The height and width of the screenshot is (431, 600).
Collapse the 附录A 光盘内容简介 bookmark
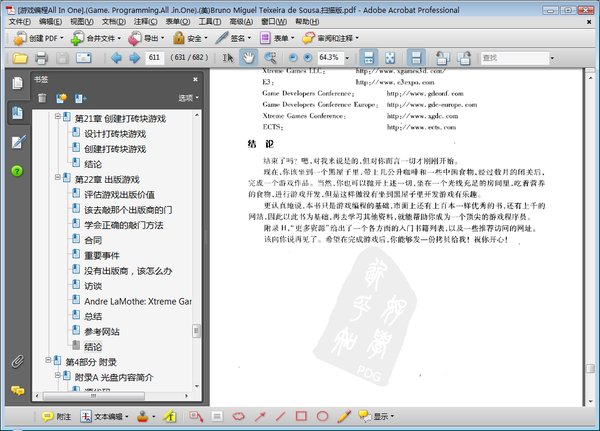tap(58, 375)
